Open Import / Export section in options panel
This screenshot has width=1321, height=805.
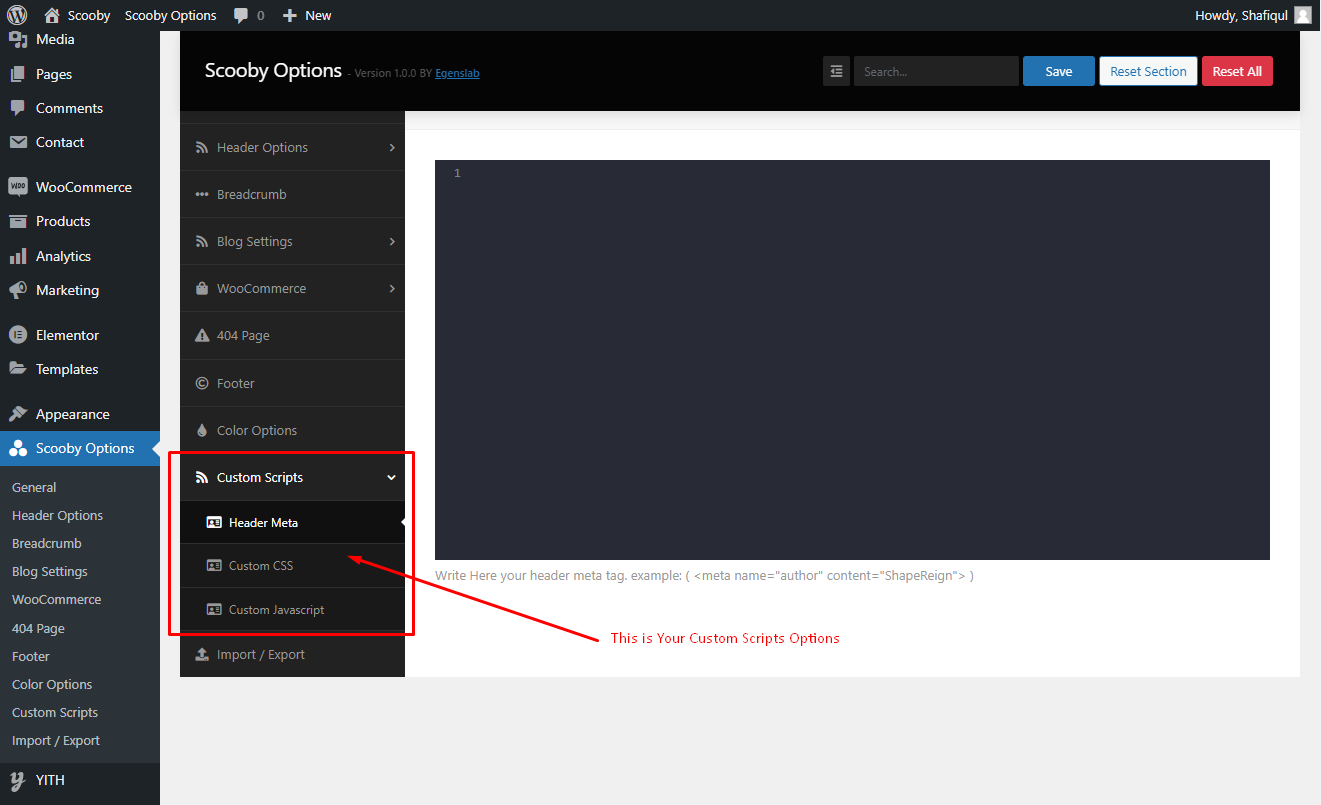pyautogui.click(x=292, y=655)
